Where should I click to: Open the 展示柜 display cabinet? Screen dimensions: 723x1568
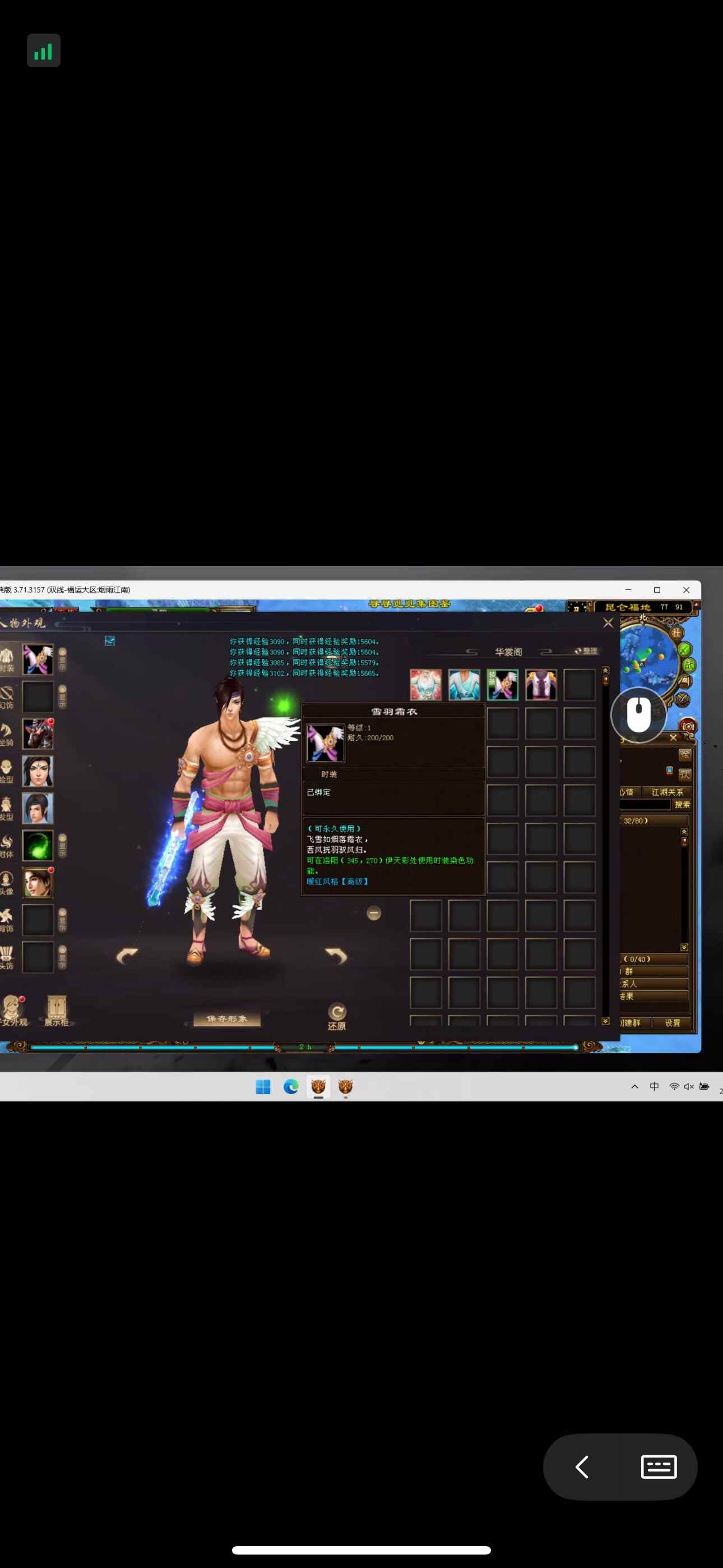pyautogui.click(x=56, y=1011)
